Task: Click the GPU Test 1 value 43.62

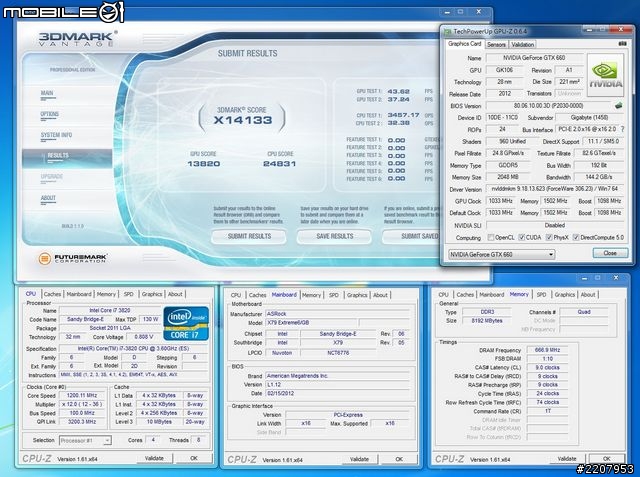Action: pos(398,91)
